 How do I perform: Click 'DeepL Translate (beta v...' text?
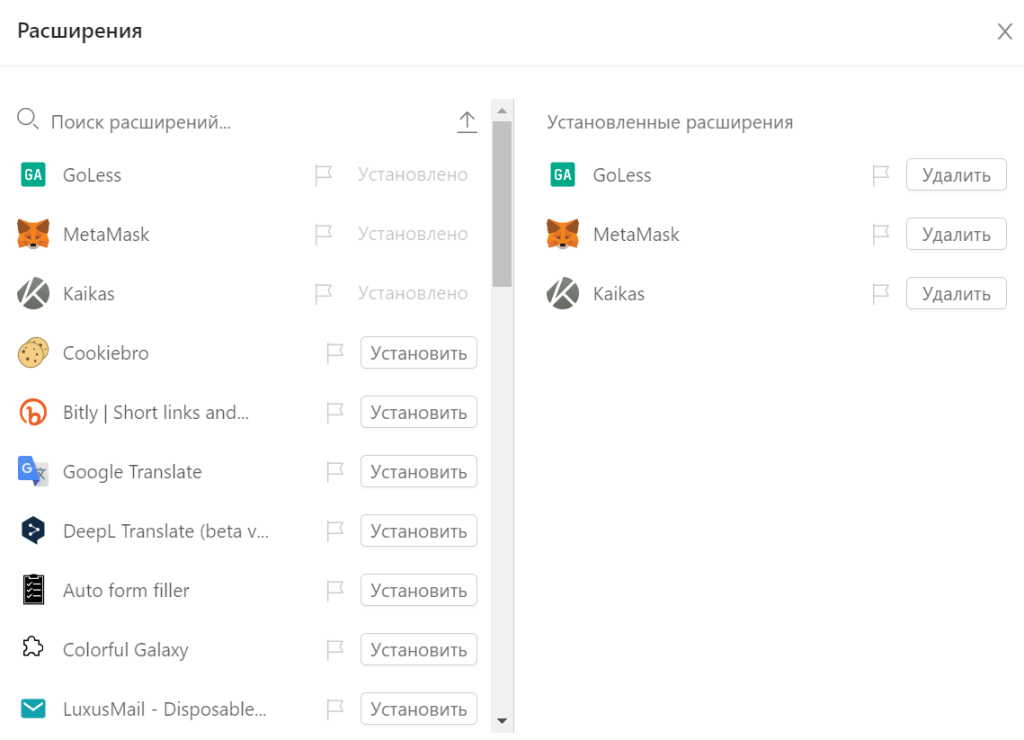point(166,531)
